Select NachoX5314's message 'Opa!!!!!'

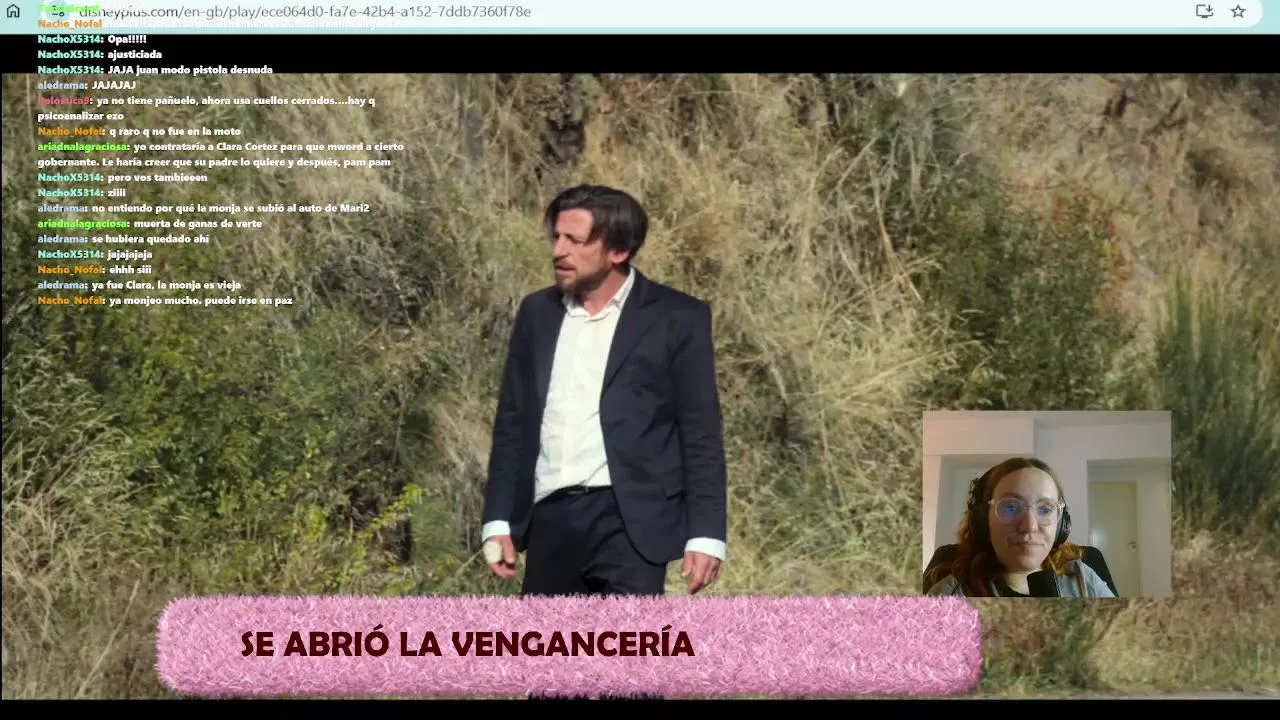point(127,39)
